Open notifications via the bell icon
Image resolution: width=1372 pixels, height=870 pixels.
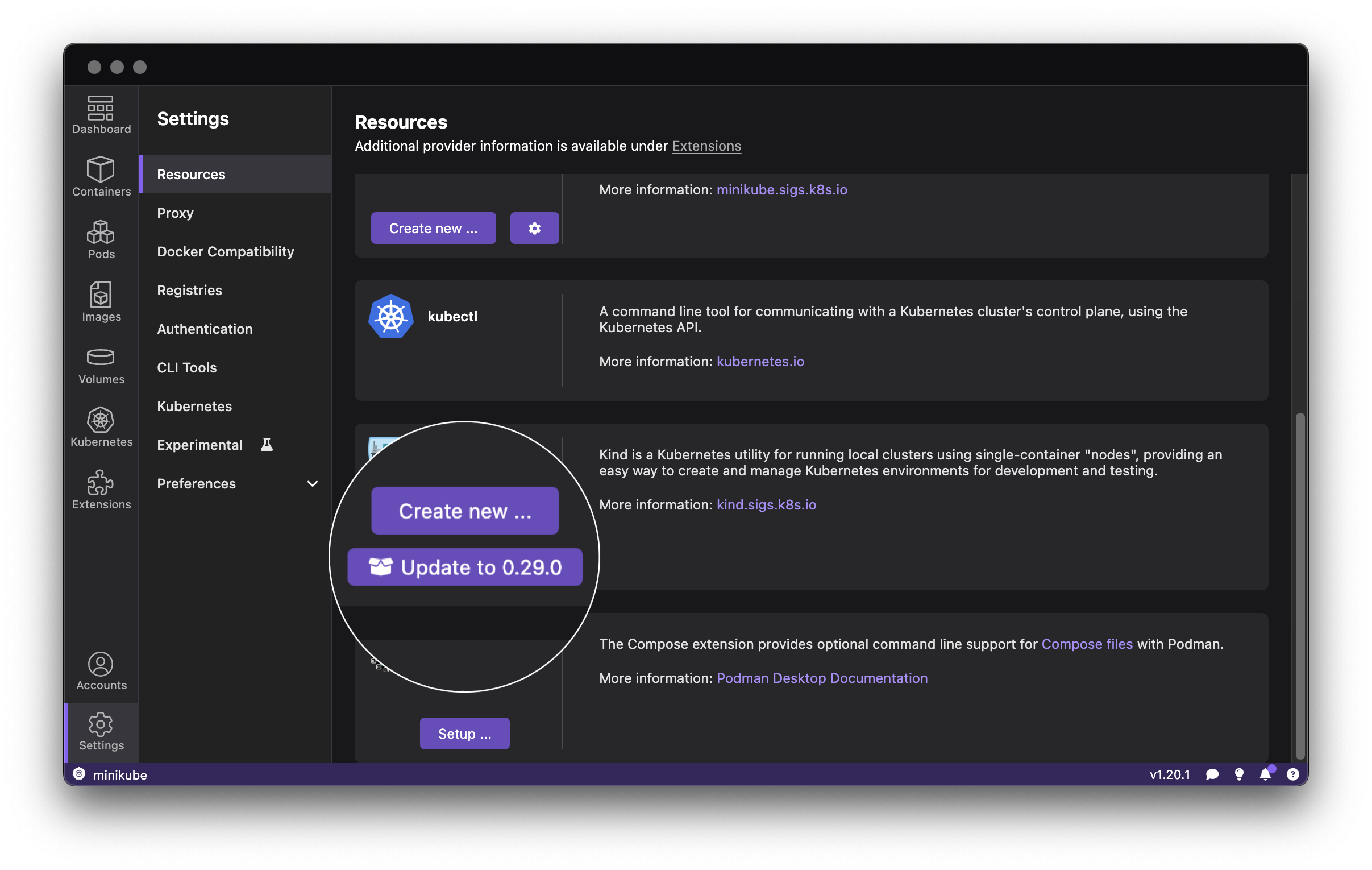1266,775
